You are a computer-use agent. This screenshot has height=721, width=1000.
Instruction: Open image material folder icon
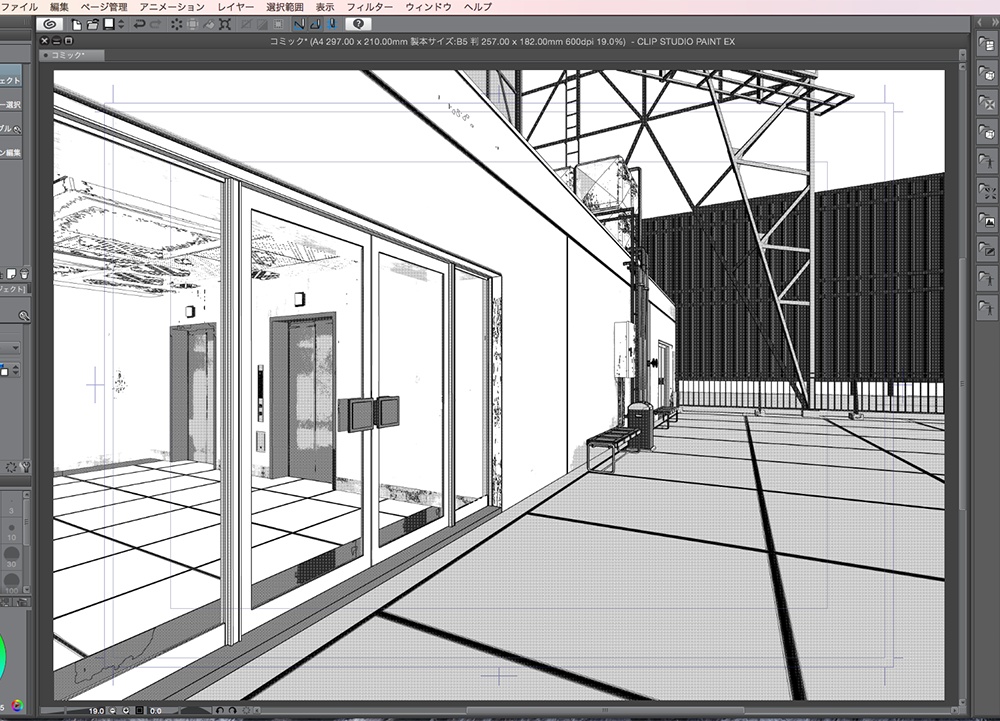pyautogui.click(x=987, y=221)
